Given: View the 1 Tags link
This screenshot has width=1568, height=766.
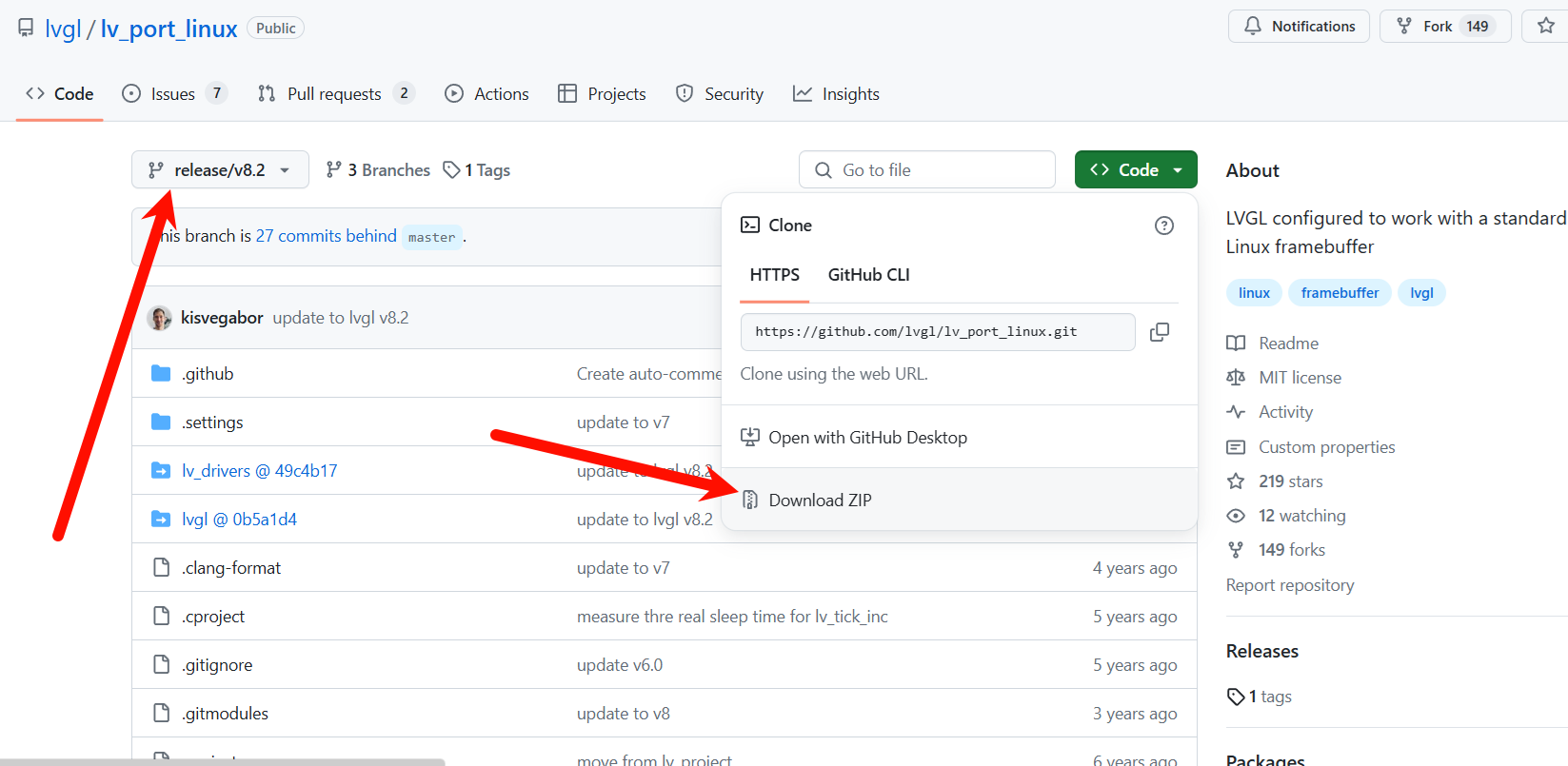Looking at the screenshot, I should coord(477,169).
